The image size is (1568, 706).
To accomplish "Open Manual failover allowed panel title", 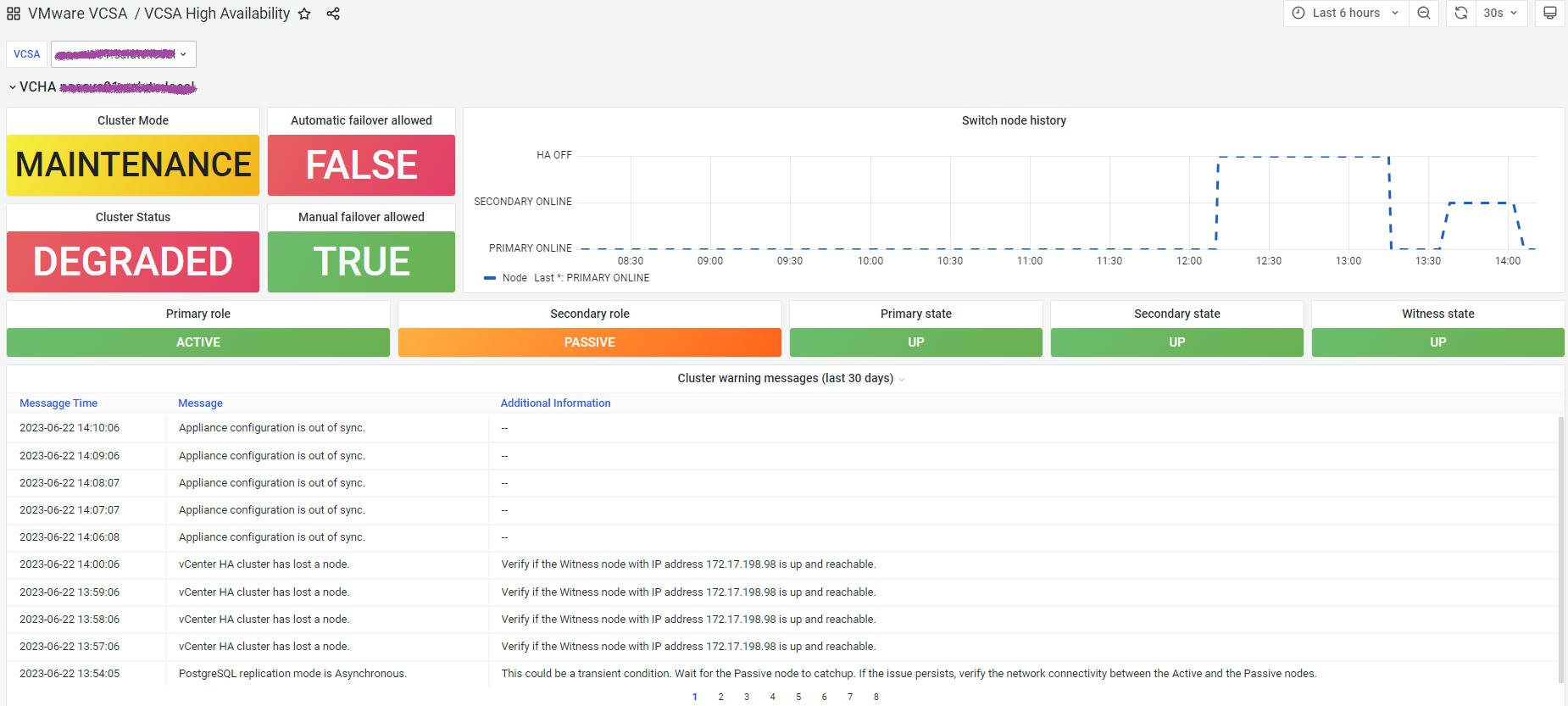I will pyautogui.click(x=361, y=217).
